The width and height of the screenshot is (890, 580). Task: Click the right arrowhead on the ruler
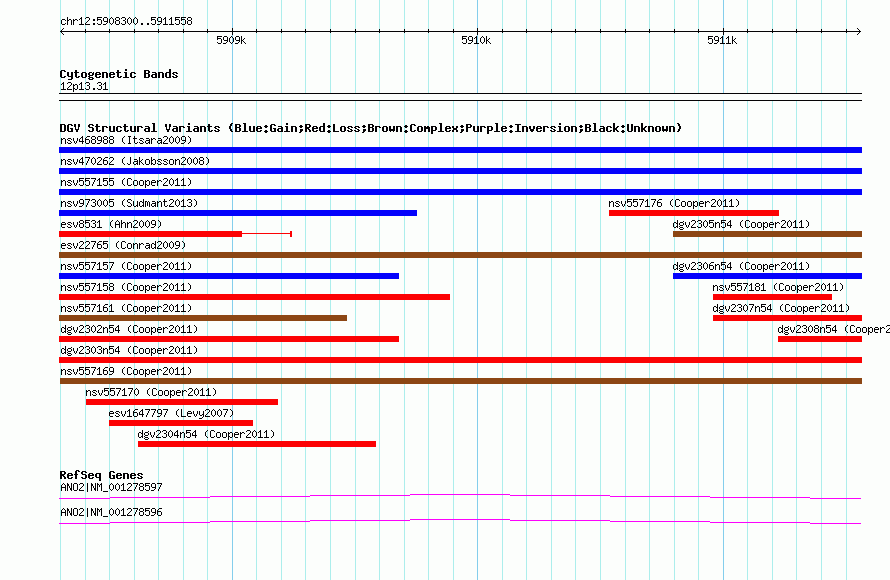(x=859, y=32)
